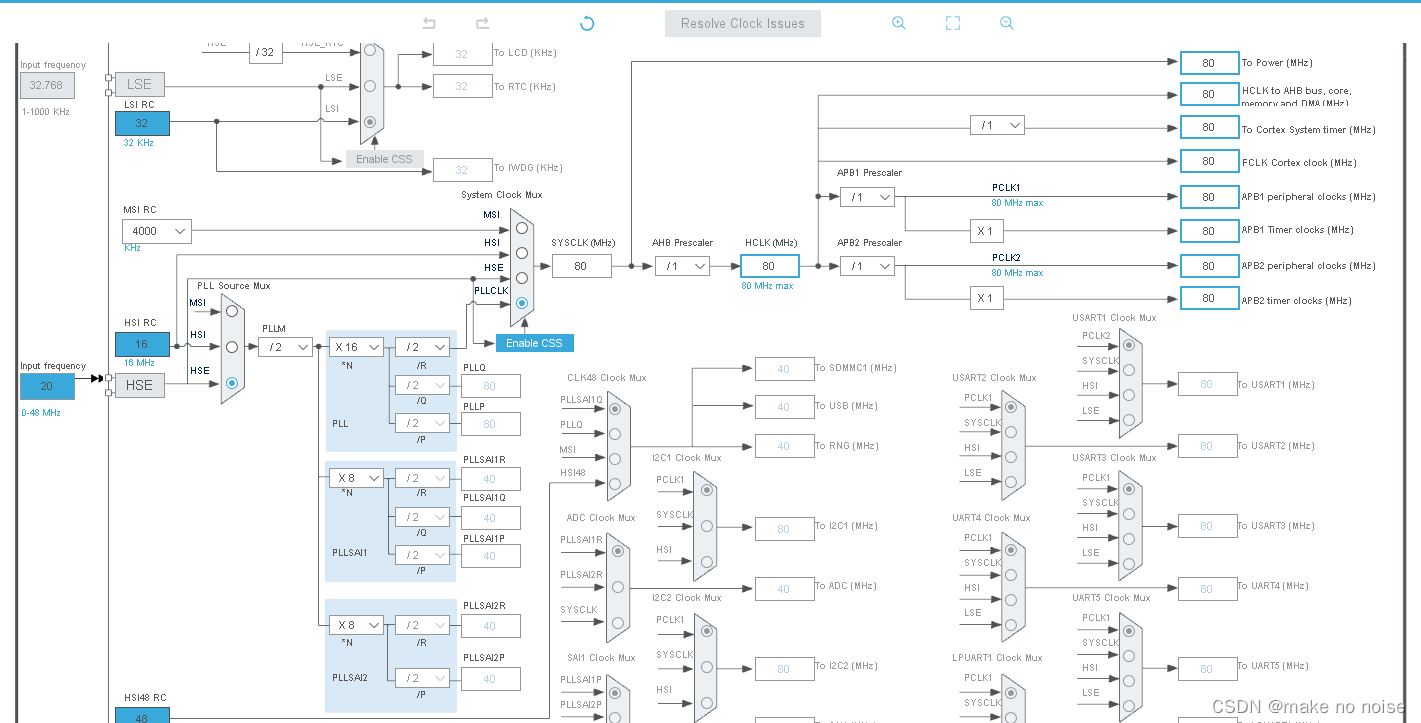
Task: Click the /32 HSE_RTC divider box
Action: point(265,52)
